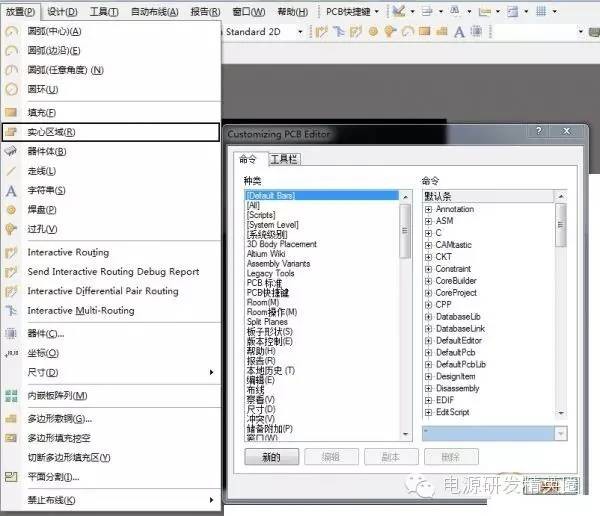The image size is (600, 516).
Task: Choose the 圆环 full circle icon
Action: [12, 89]
